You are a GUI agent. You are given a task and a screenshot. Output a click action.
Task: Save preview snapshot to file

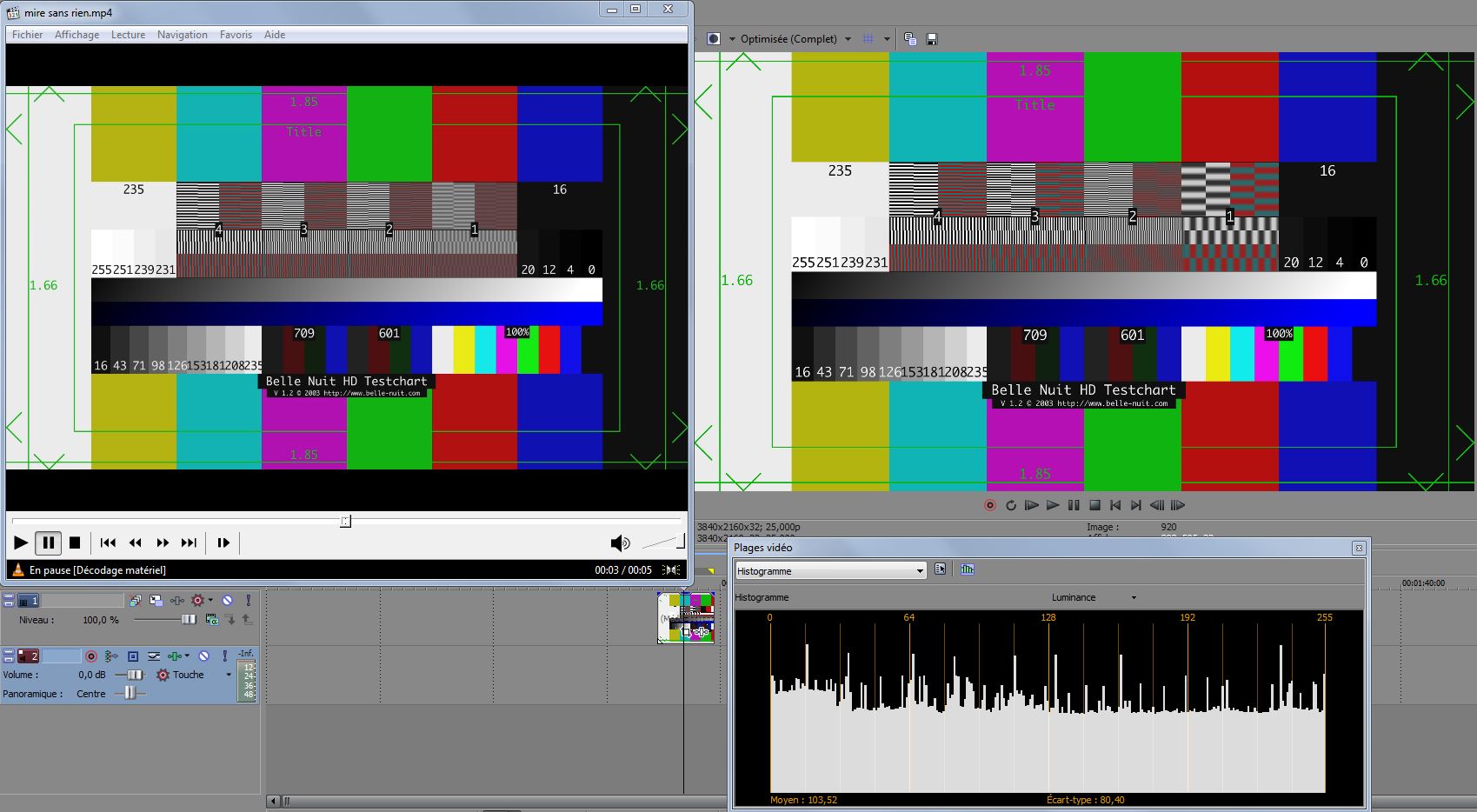tap(932, 39)
